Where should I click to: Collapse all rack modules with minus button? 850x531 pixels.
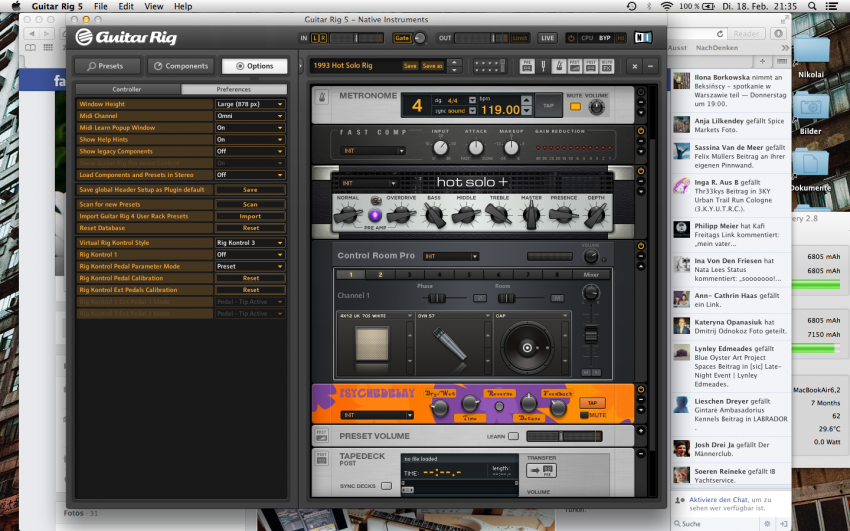click(650, 66)
